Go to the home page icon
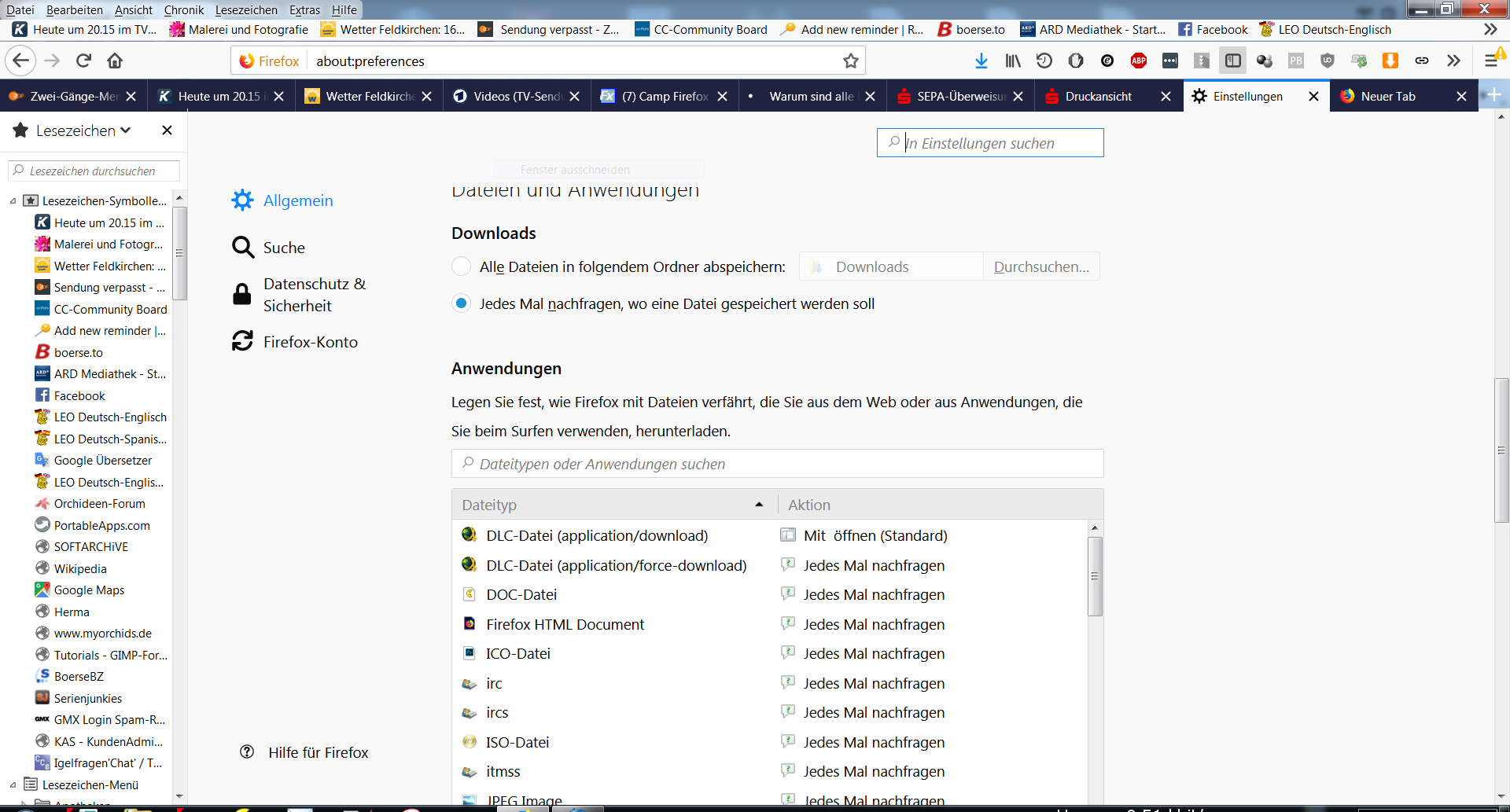The height and width of the screenshot is (812, 1510). pos(115,61)
